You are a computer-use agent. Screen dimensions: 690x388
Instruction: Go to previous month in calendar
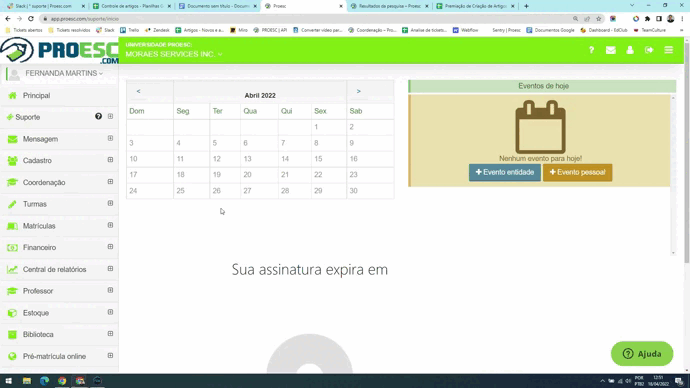138,92
